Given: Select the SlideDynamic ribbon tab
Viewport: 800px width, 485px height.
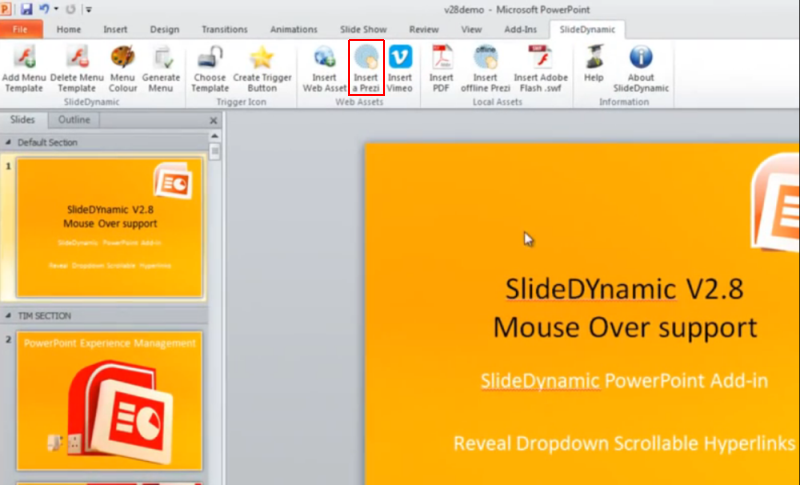Looking at the screenshot, I should click(x=587, y=30).
